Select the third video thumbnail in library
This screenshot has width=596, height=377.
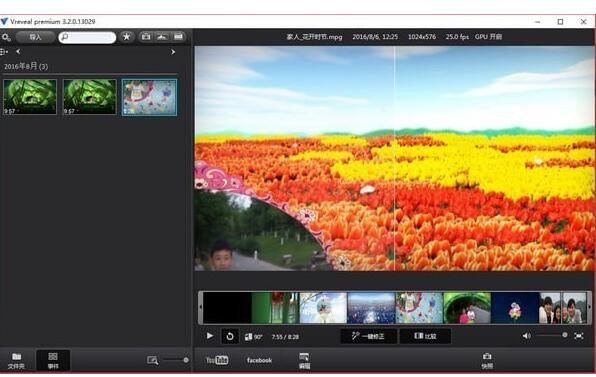point(149,97)
